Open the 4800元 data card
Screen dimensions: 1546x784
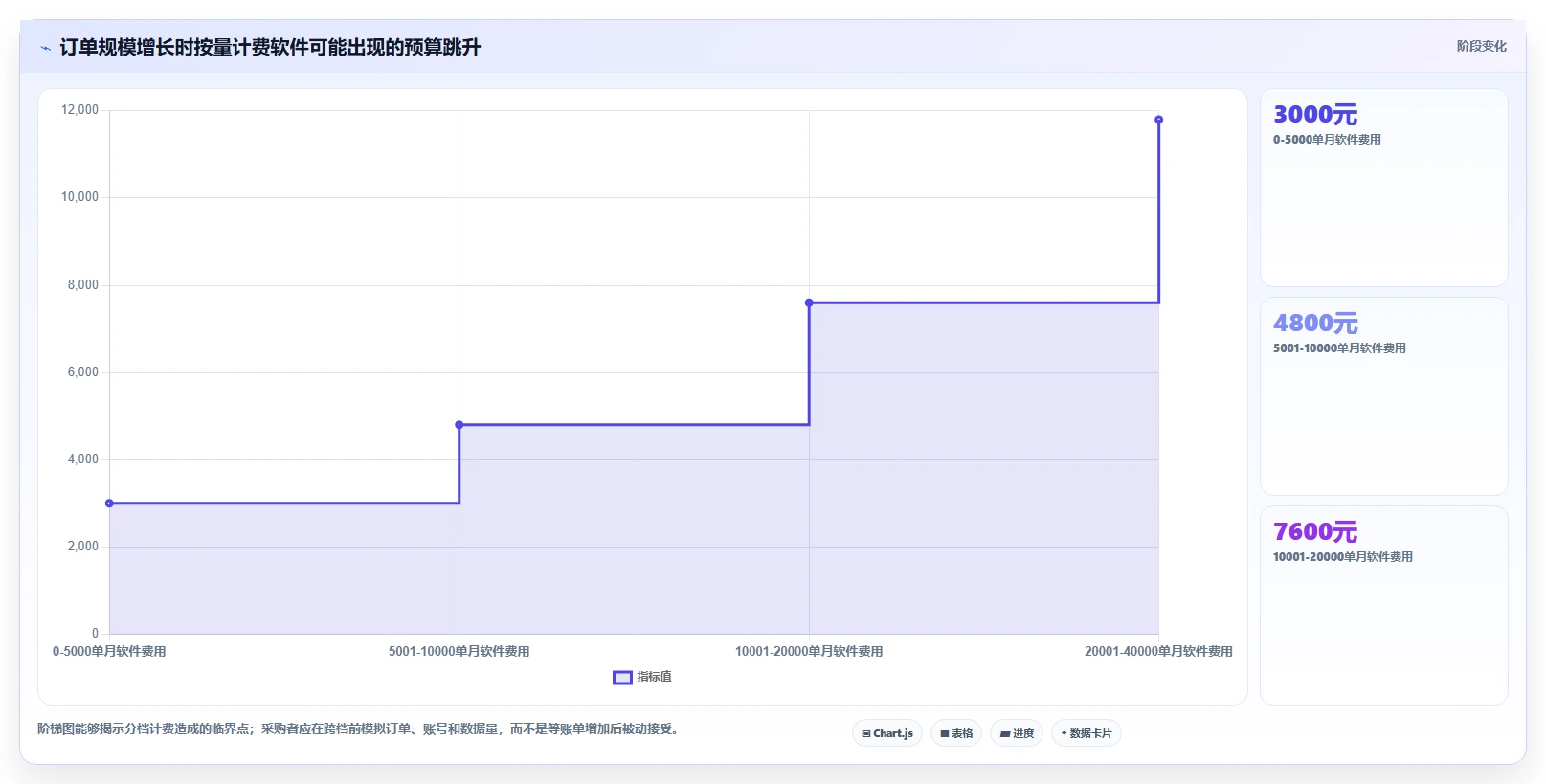pyautogui.click(x=1383, y=396)
